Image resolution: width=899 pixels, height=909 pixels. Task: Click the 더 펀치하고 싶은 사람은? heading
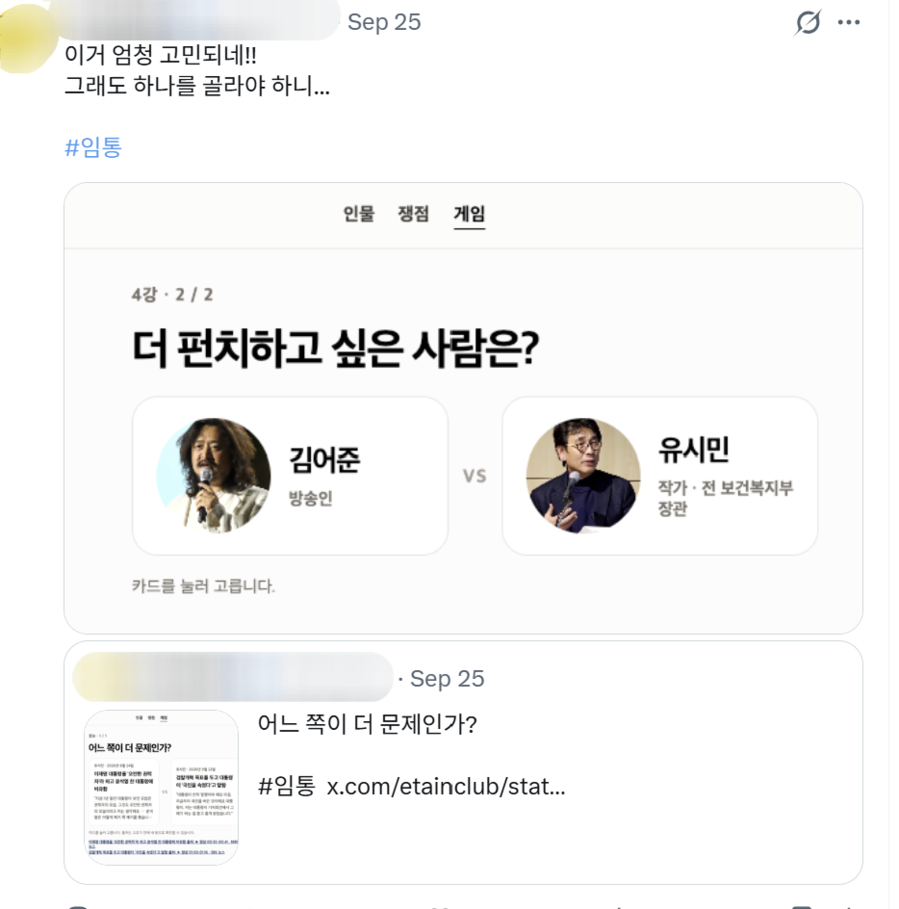click(x=336, y=348)
